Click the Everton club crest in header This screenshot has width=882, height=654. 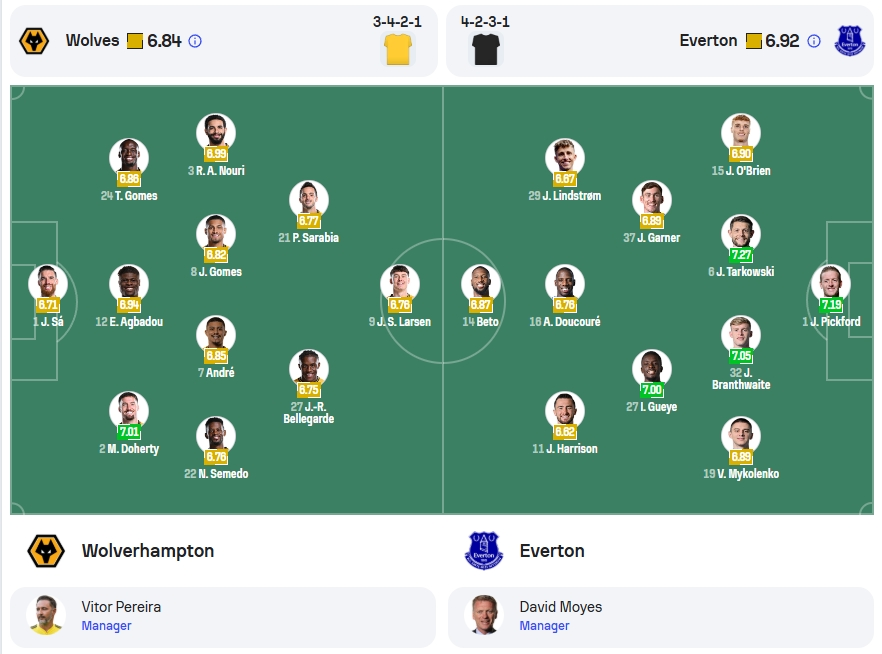pos(850,41)
